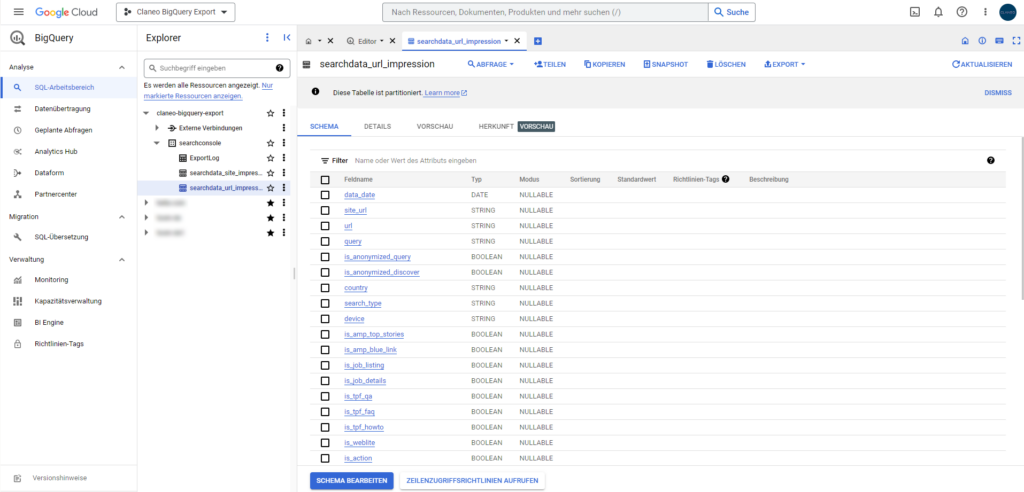The width and height of the screenshot is (1024, 492).
Task: Click the Explorer search input field
Action: tap(207, 68)
